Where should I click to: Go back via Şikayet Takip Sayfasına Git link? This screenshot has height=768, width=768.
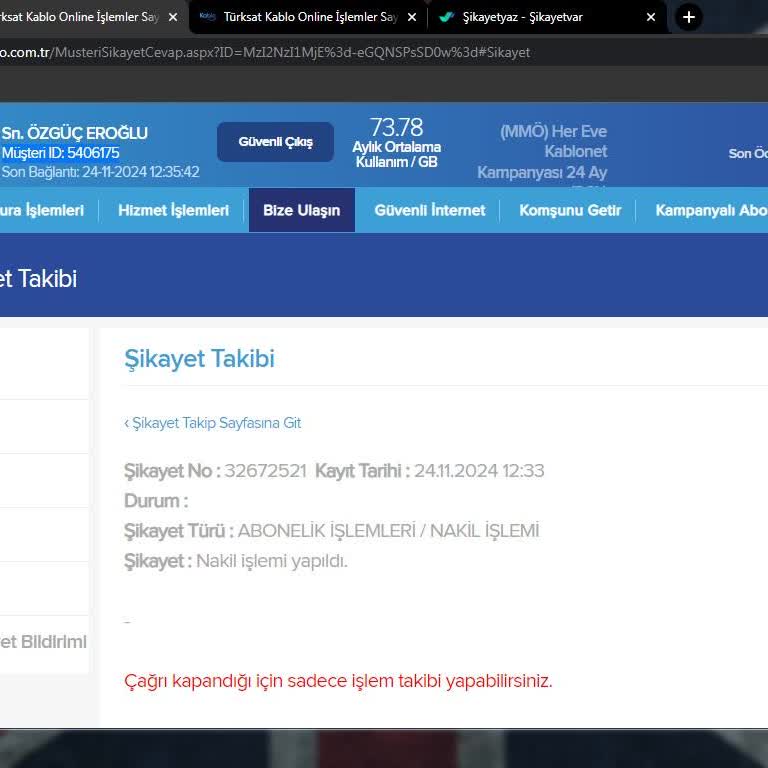point(213,423)
